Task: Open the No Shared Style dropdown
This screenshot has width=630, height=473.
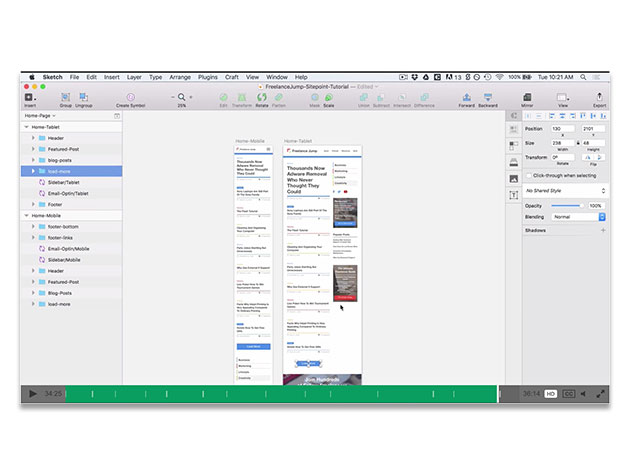Action: (565, 190)
